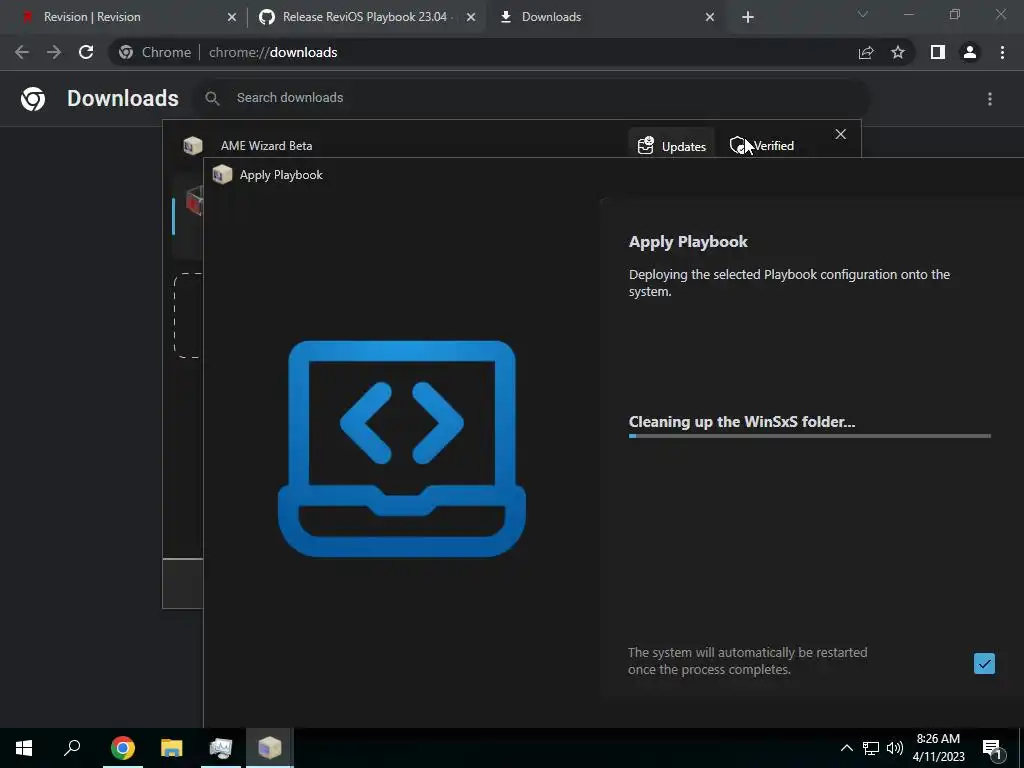Open the Windows notification center
The width and height of the screenshot is (1024, 768).
click(x=993, y=748)
